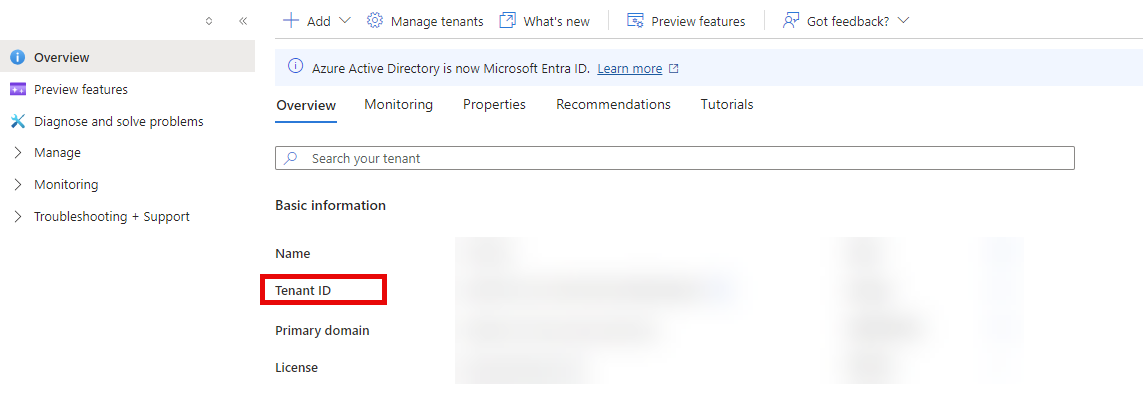
Task: Click the info icon in the Entra ID banner
Action: tap(295, 67)
